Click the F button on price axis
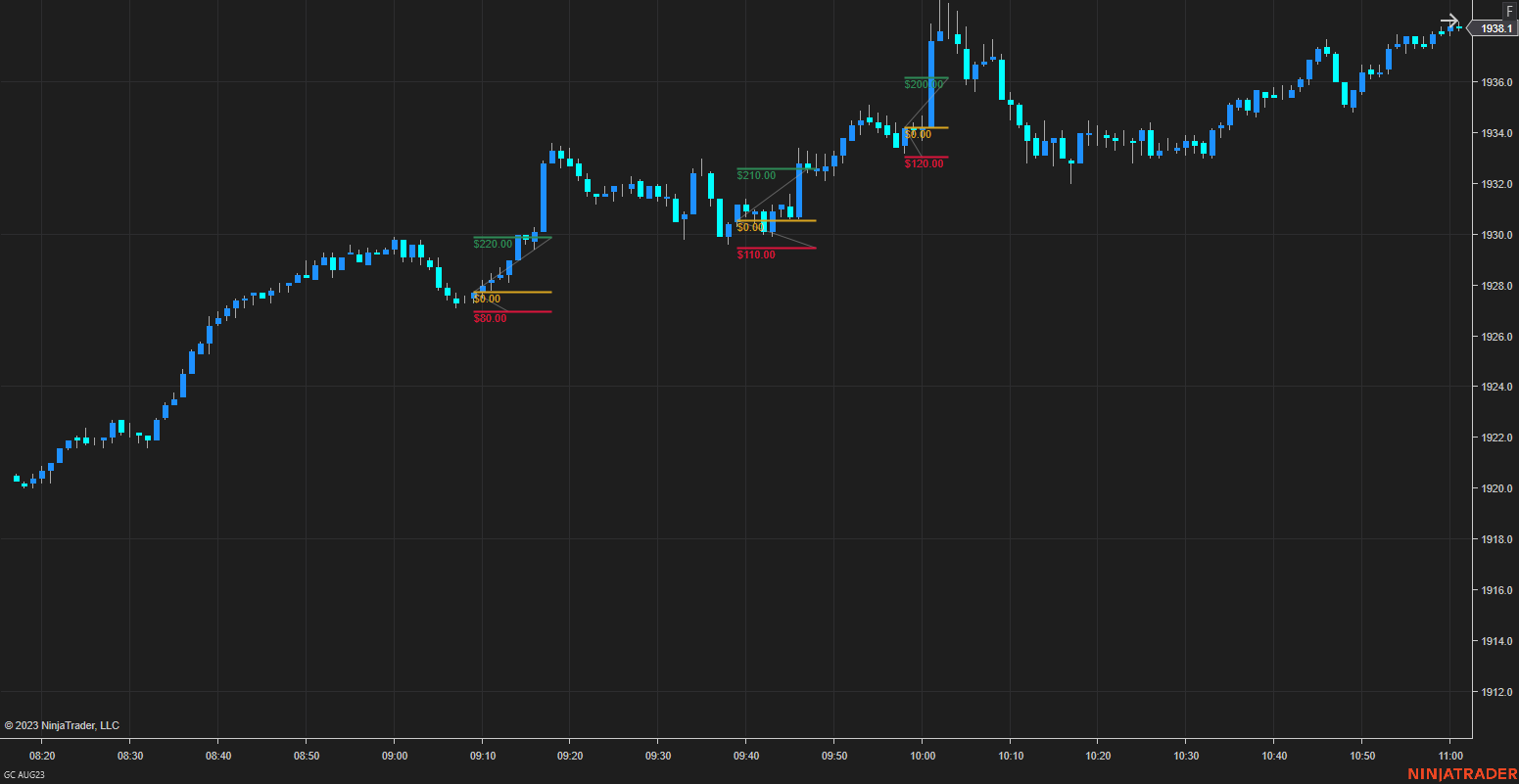The height and width of the screenshot is (784, 1519). [x=1509, y=11]
